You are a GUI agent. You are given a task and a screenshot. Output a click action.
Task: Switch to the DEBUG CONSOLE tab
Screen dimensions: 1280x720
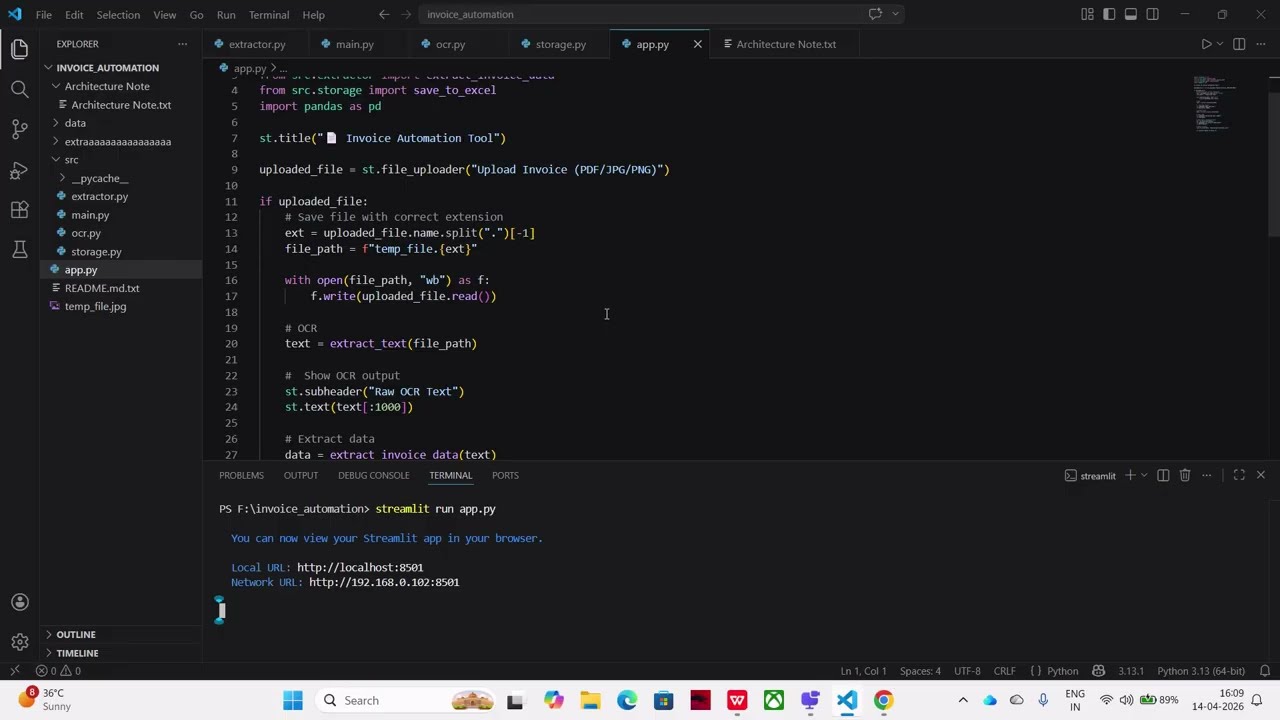[x=373, y=475]
